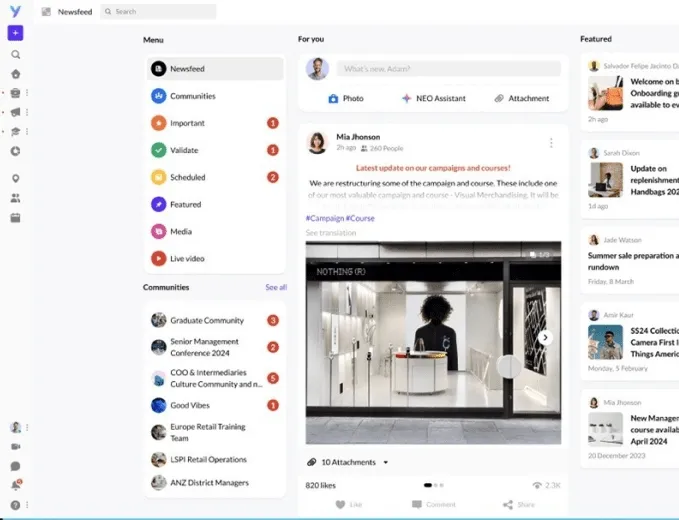Select Live video in the Menu
The width and height of the screenshot is (679, 520).
[215, 258]
